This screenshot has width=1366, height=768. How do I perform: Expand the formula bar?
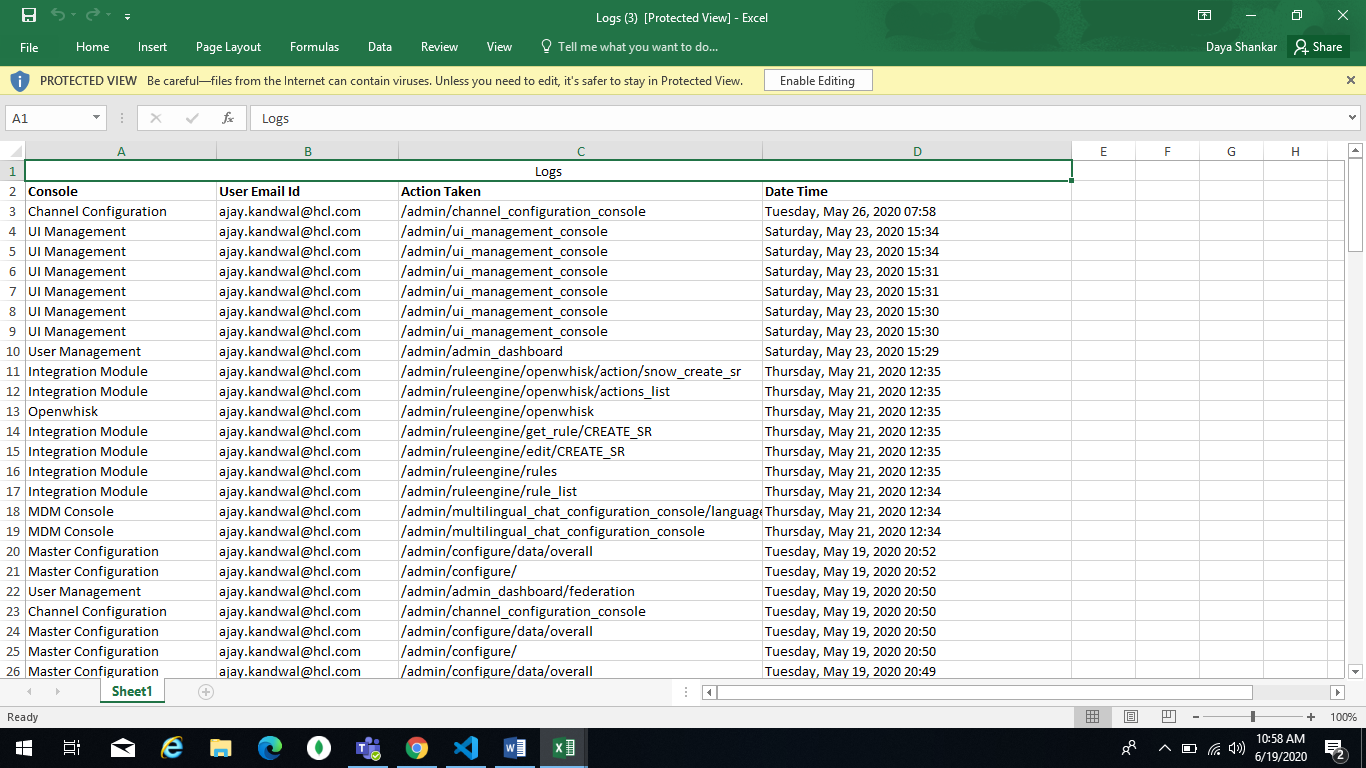click(1353, 118)
